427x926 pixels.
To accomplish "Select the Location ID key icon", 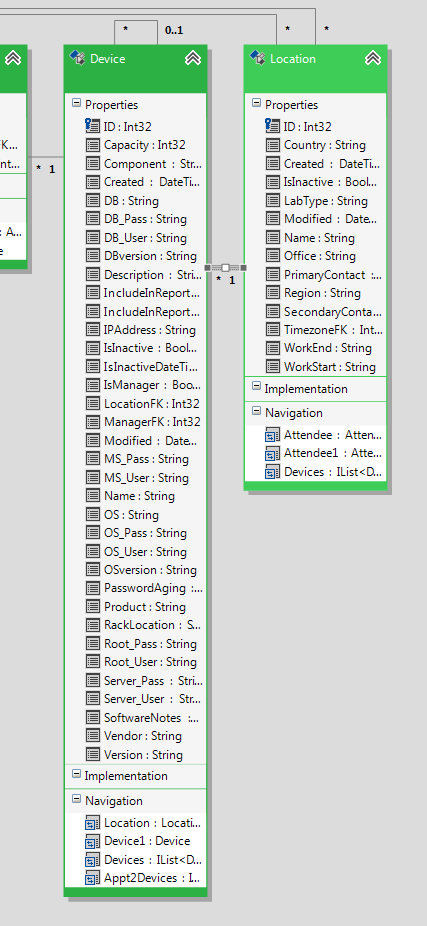I will [272, 126].
